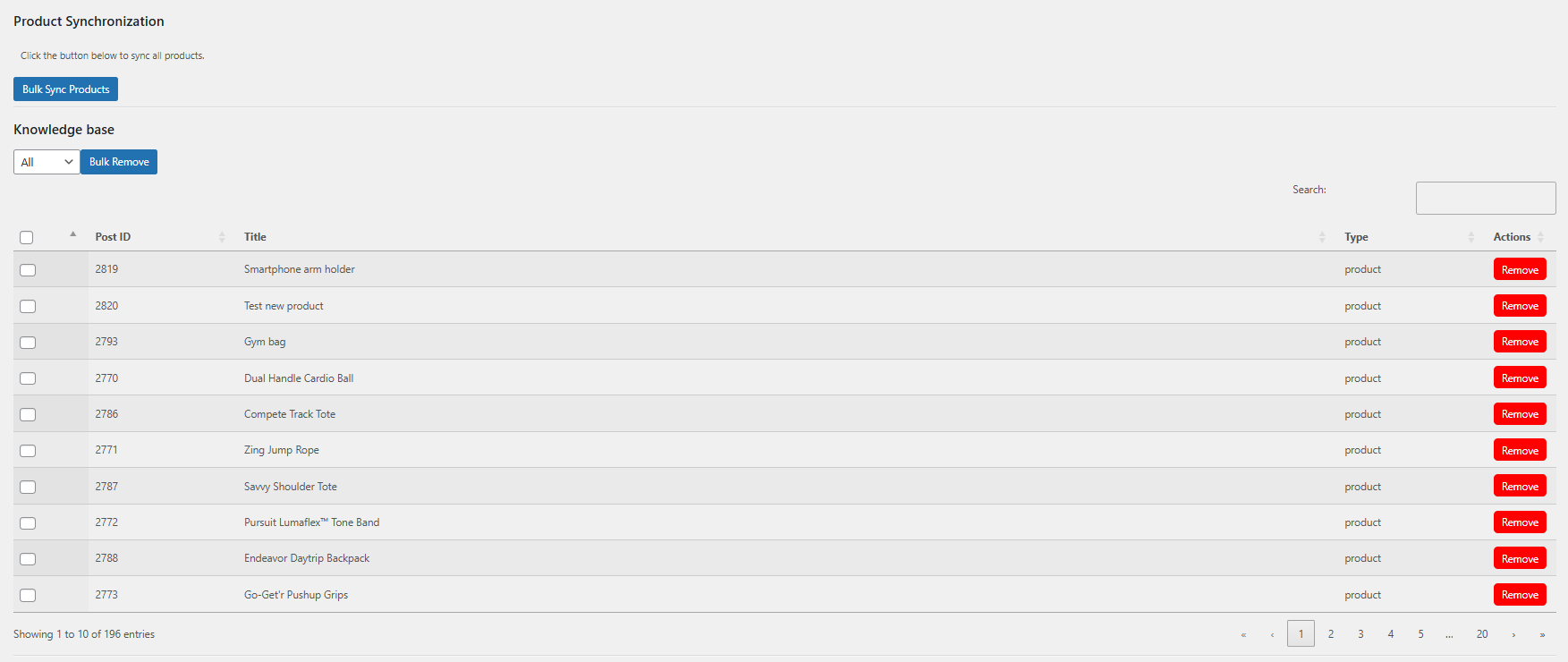Navigate to page 20

[x=1482, y=634]
